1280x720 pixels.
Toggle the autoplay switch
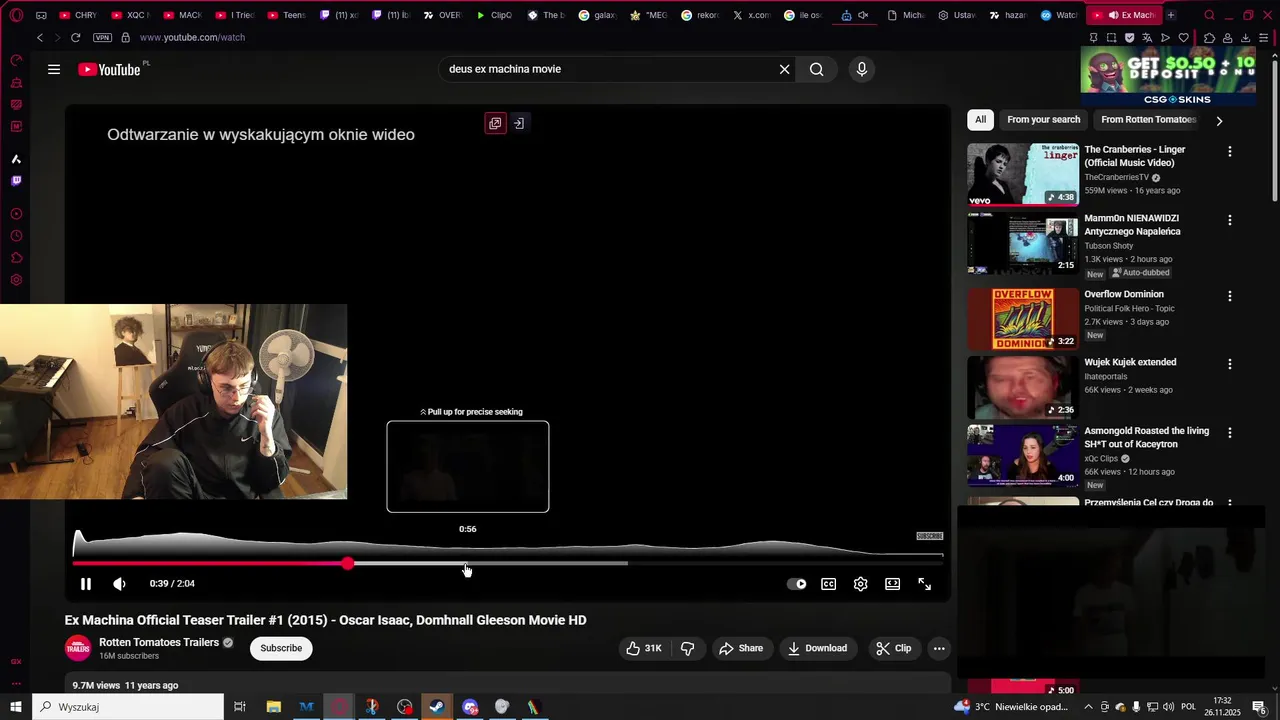coord(797,584)
